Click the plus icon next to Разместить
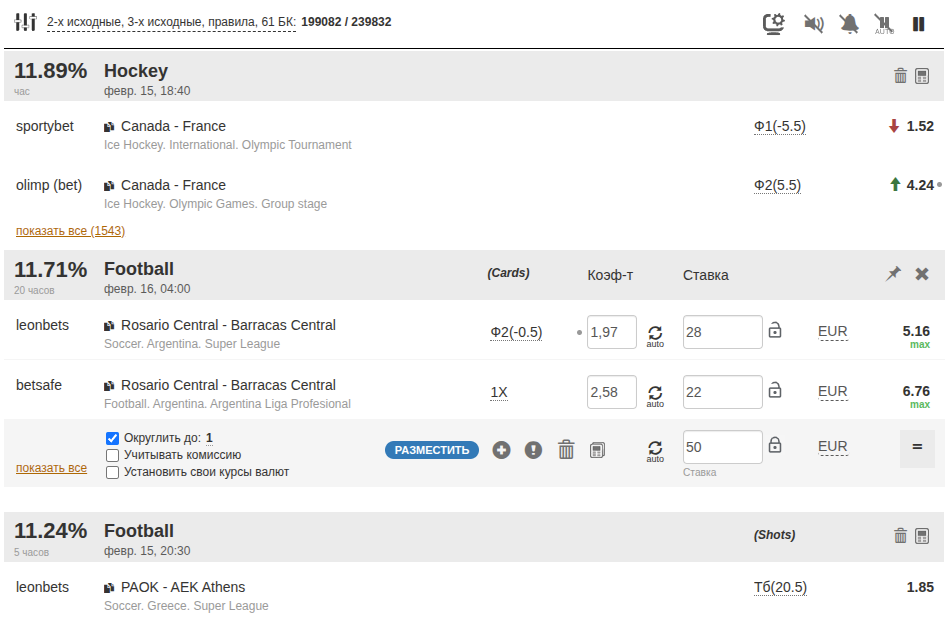950x617 pixels. tap(501, 450)
